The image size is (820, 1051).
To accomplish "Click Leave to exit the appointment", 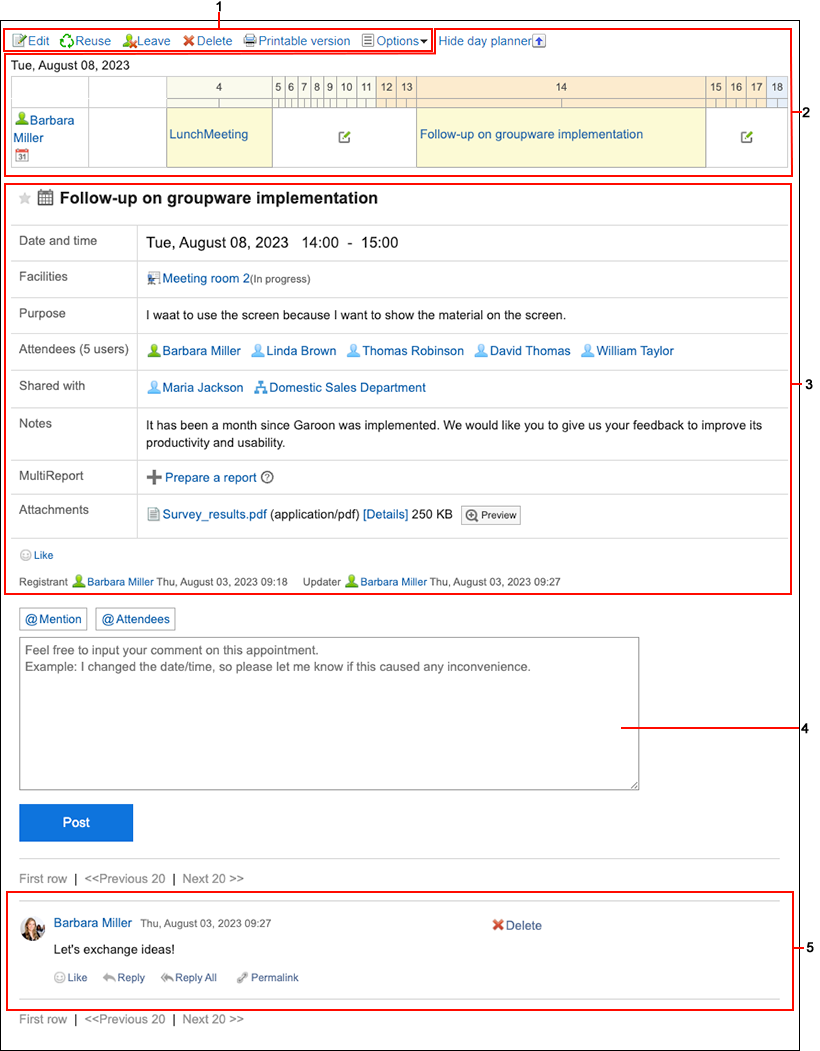I will [147, 41].
